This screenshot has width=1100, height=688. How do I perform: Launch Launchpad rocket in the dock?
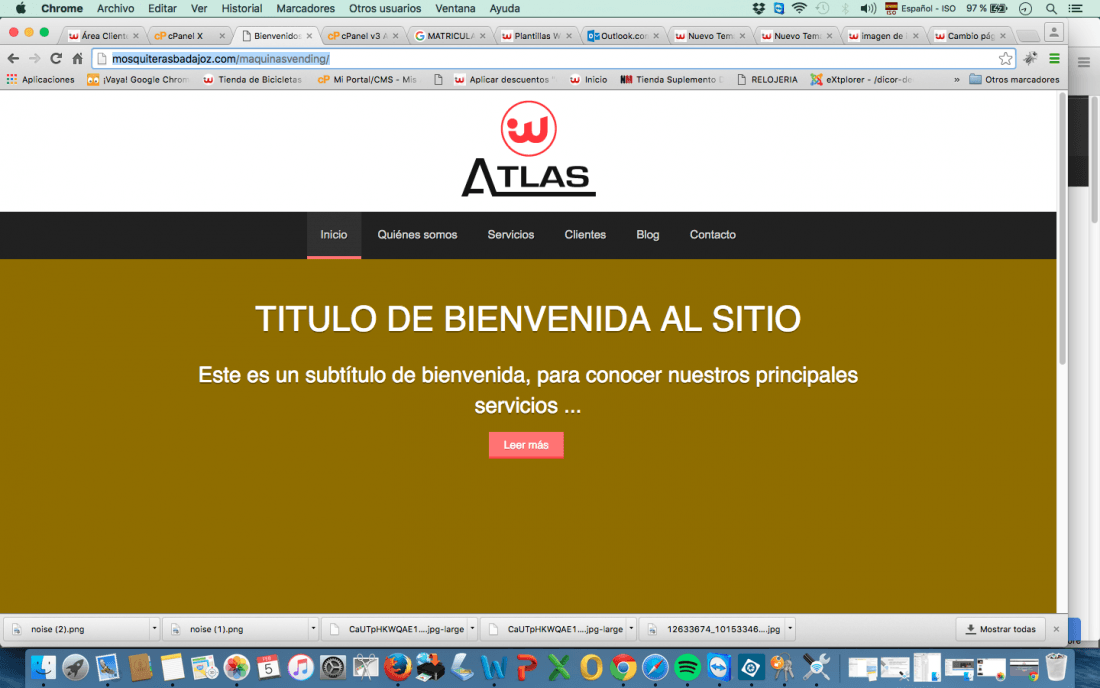[75, 667]
